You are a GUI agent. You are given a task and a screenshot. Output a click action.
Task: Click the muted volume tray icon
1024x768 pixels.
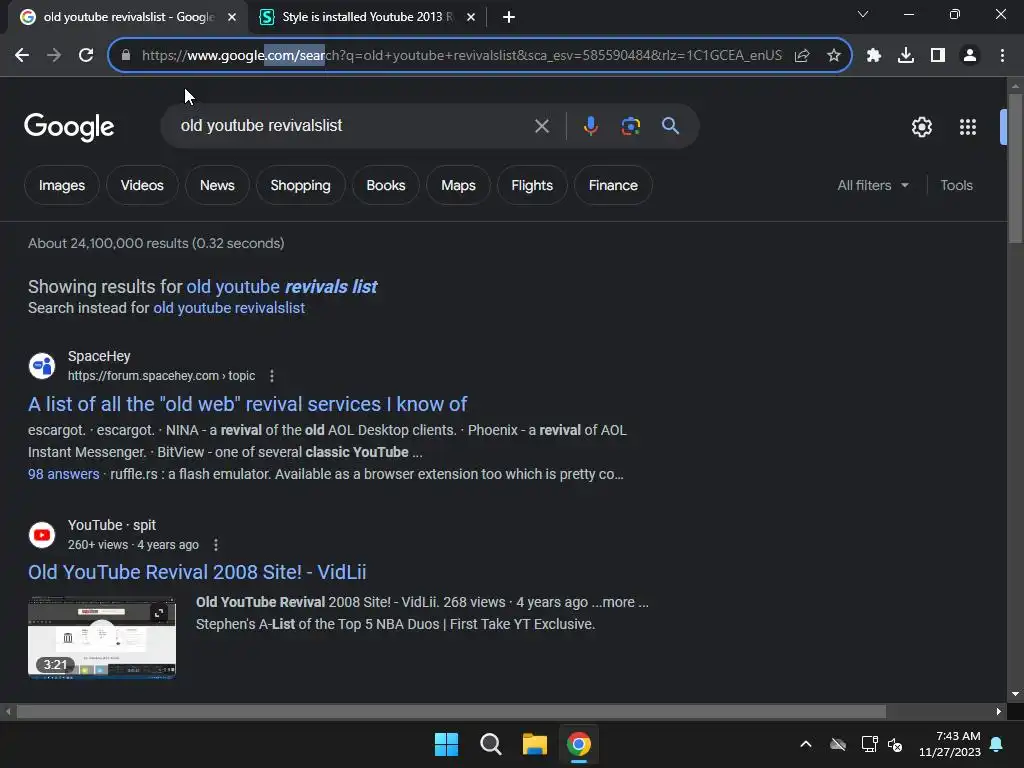[895, 744]
